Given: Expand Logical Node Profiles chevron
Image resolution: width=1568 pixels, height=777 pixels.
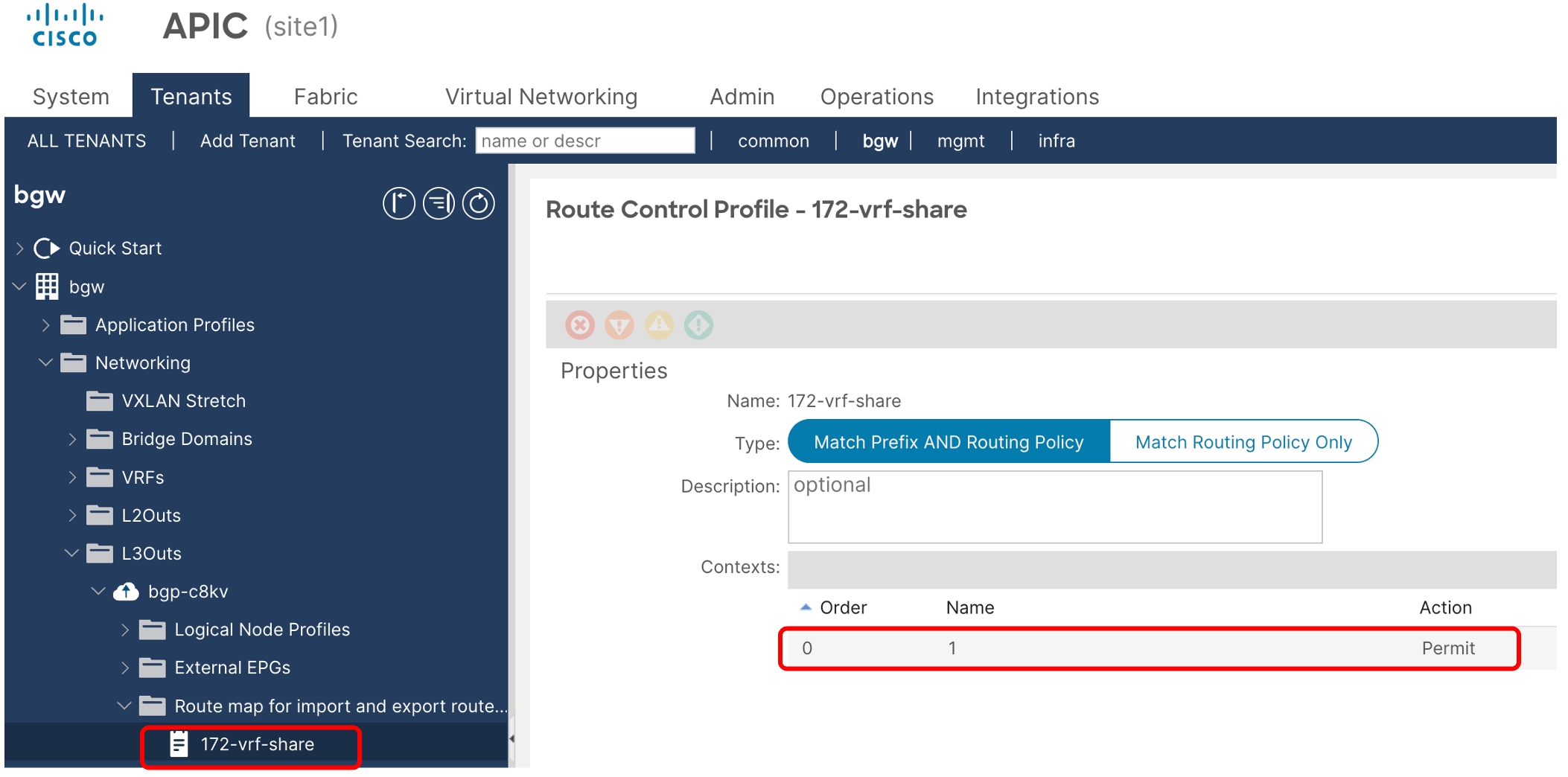Looking at the screenshot, I should [x=125, y=630].
